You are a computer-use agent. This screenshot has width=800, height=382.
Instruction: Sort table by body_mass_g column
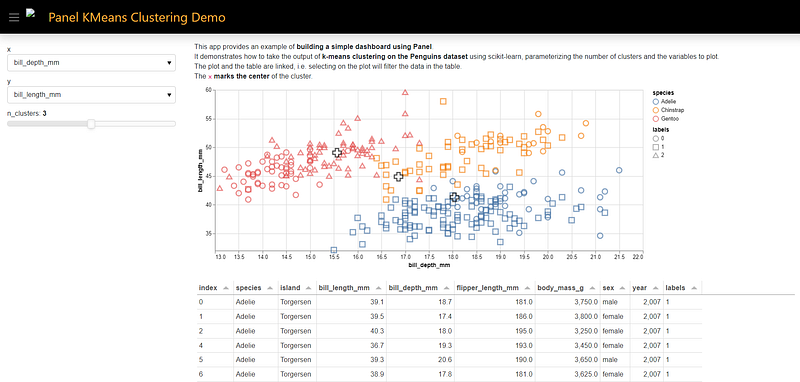568,288
